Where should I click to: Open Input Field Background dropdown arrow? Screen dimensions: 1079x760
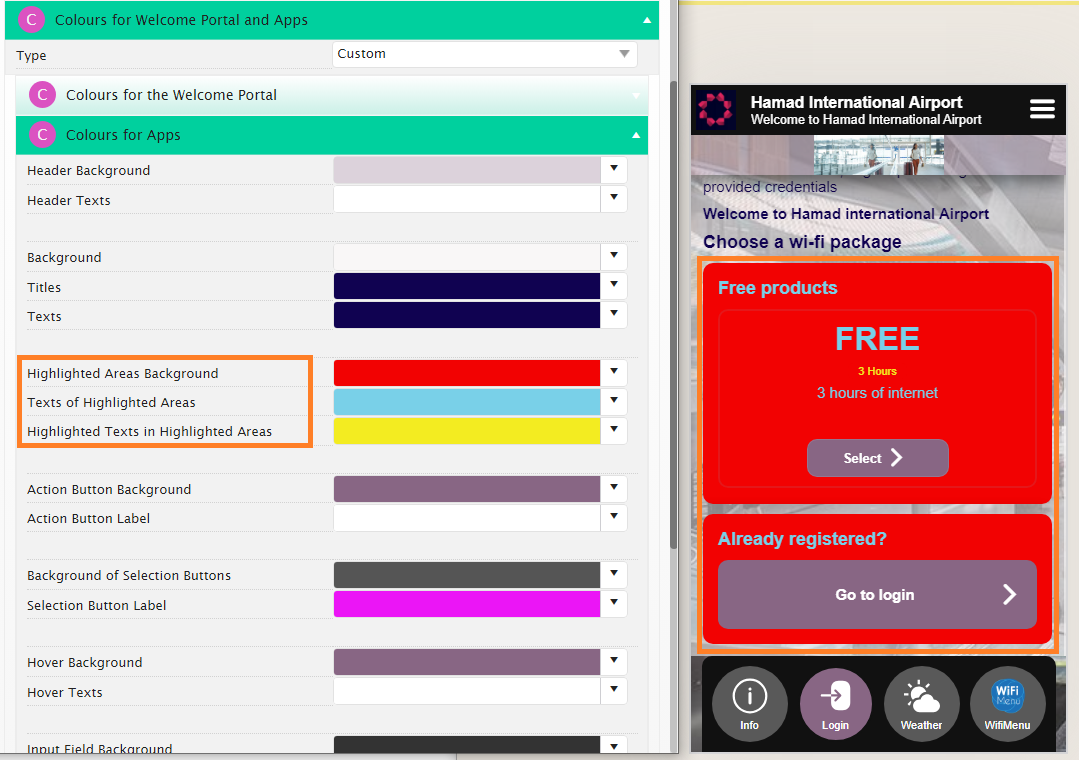(x=614, y=745)
